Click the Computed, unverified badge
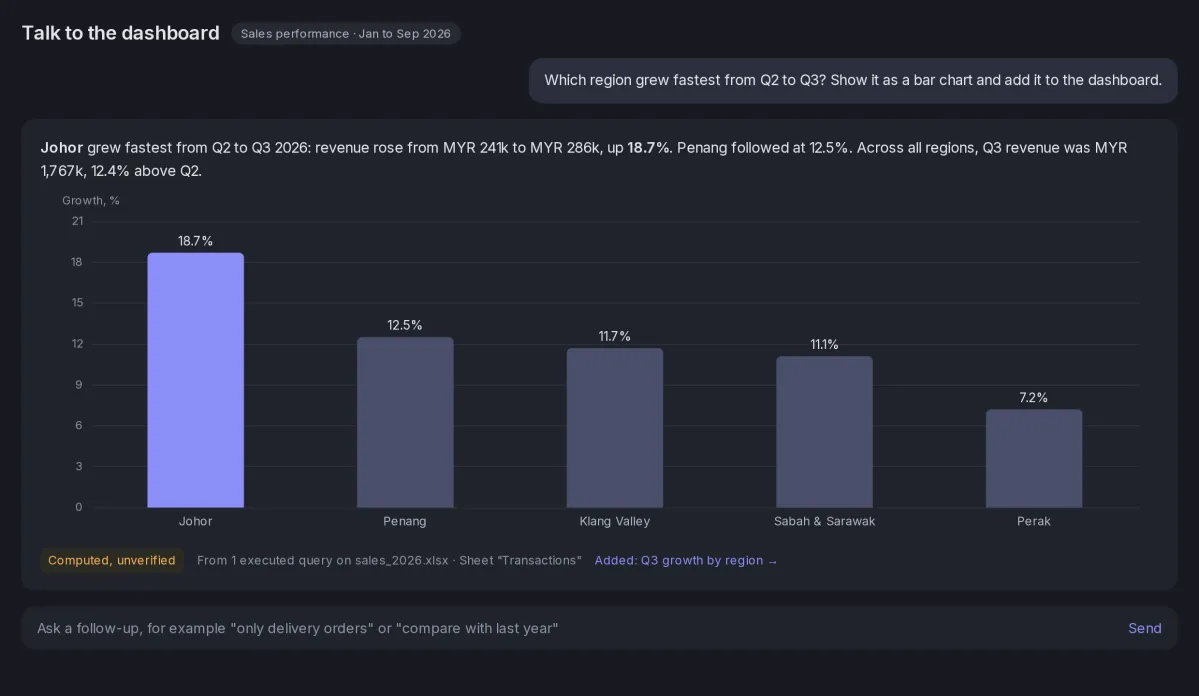Viewport: 1199px width, 696px height. (x=112, y=561)
